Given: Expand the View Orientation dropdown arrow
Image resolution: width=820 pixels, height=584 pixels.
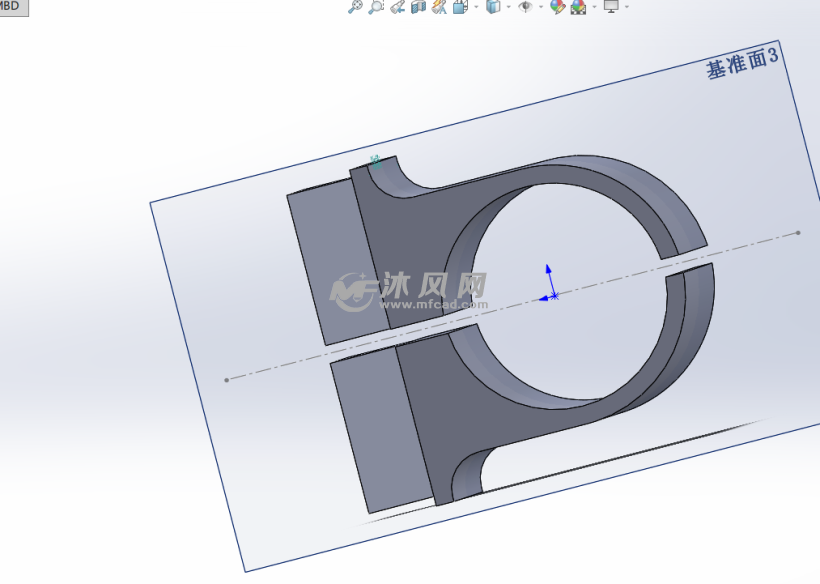Looking at the screenshot, I should [474, 7].
